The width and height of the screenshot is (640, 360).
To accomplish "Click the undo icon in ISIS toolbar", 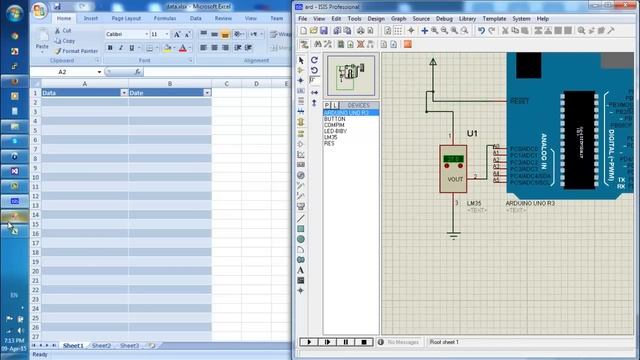I will (481, 31).
